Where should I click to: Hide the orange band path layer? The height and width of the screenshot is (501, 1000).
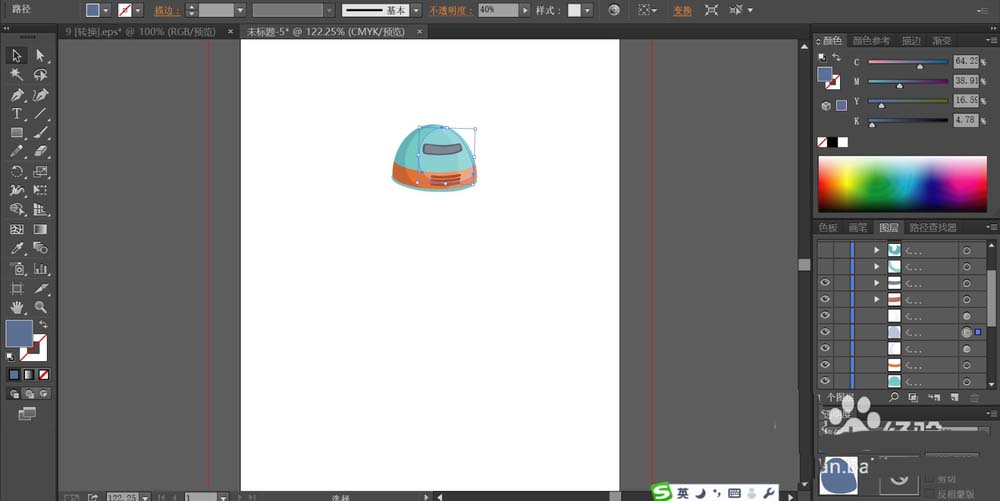pos(825,365)
